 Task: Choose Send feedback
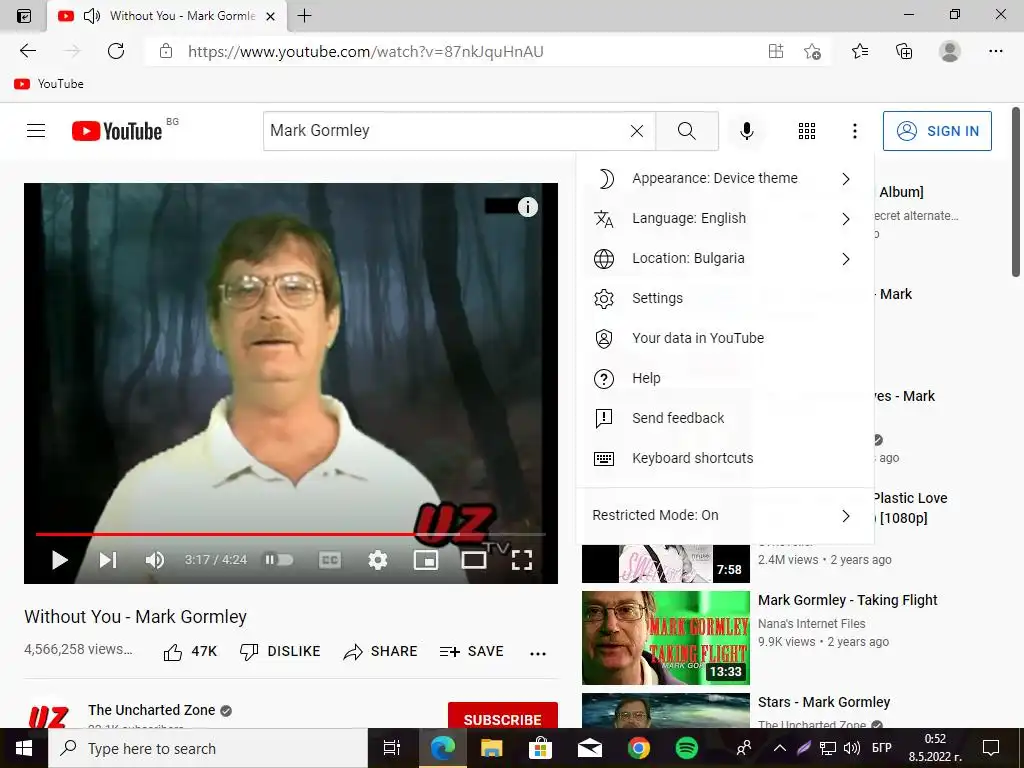pos(725,418)
